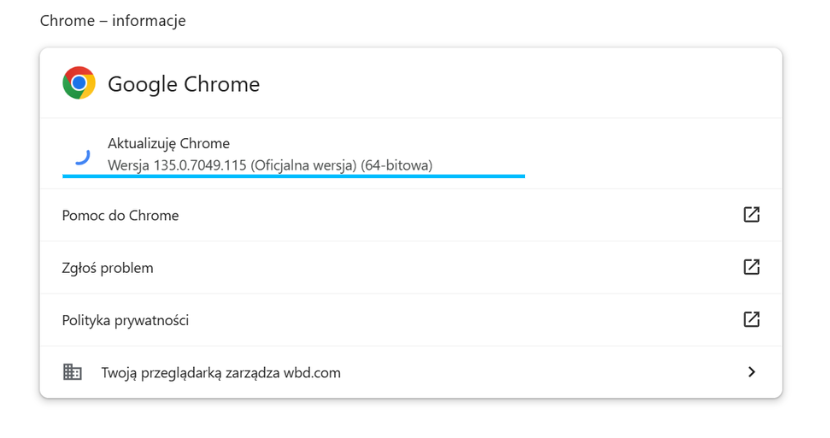Screen dimensions: 830x438
Task: Click the word Wersja in version line
Action: click(129, 165)
